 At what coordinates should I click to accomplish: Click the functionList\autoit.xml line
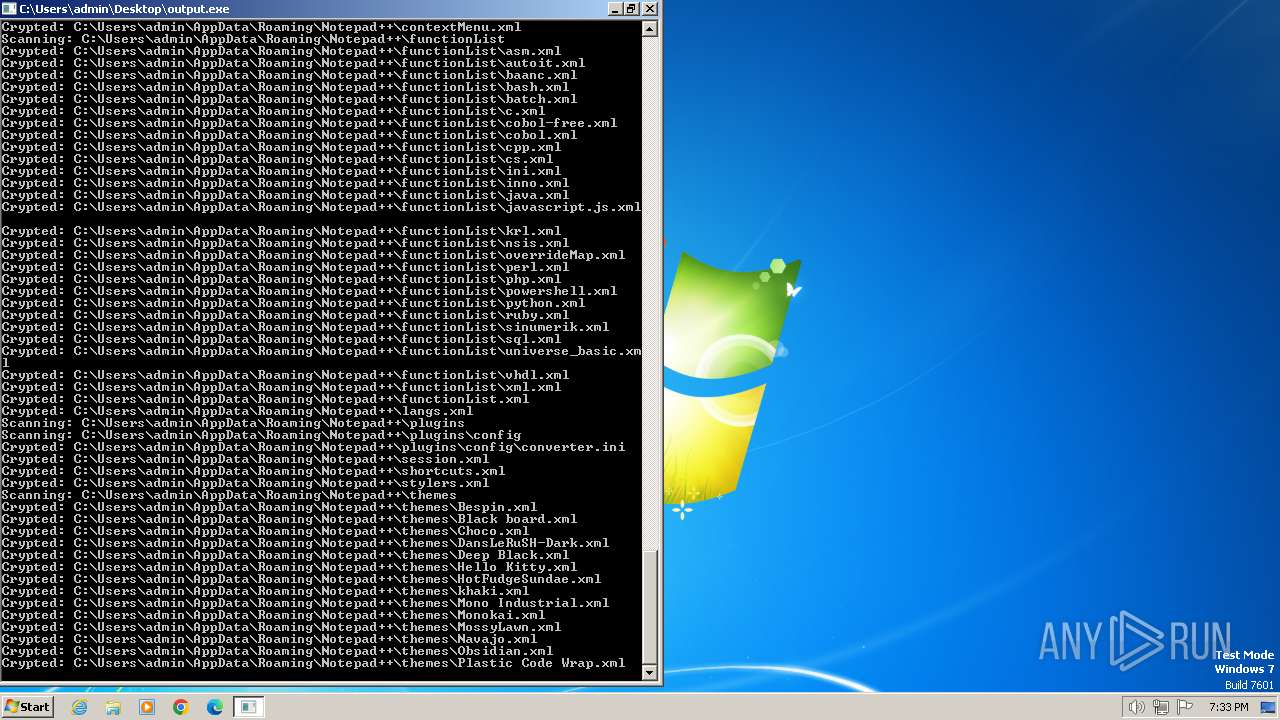pos(293,63)
